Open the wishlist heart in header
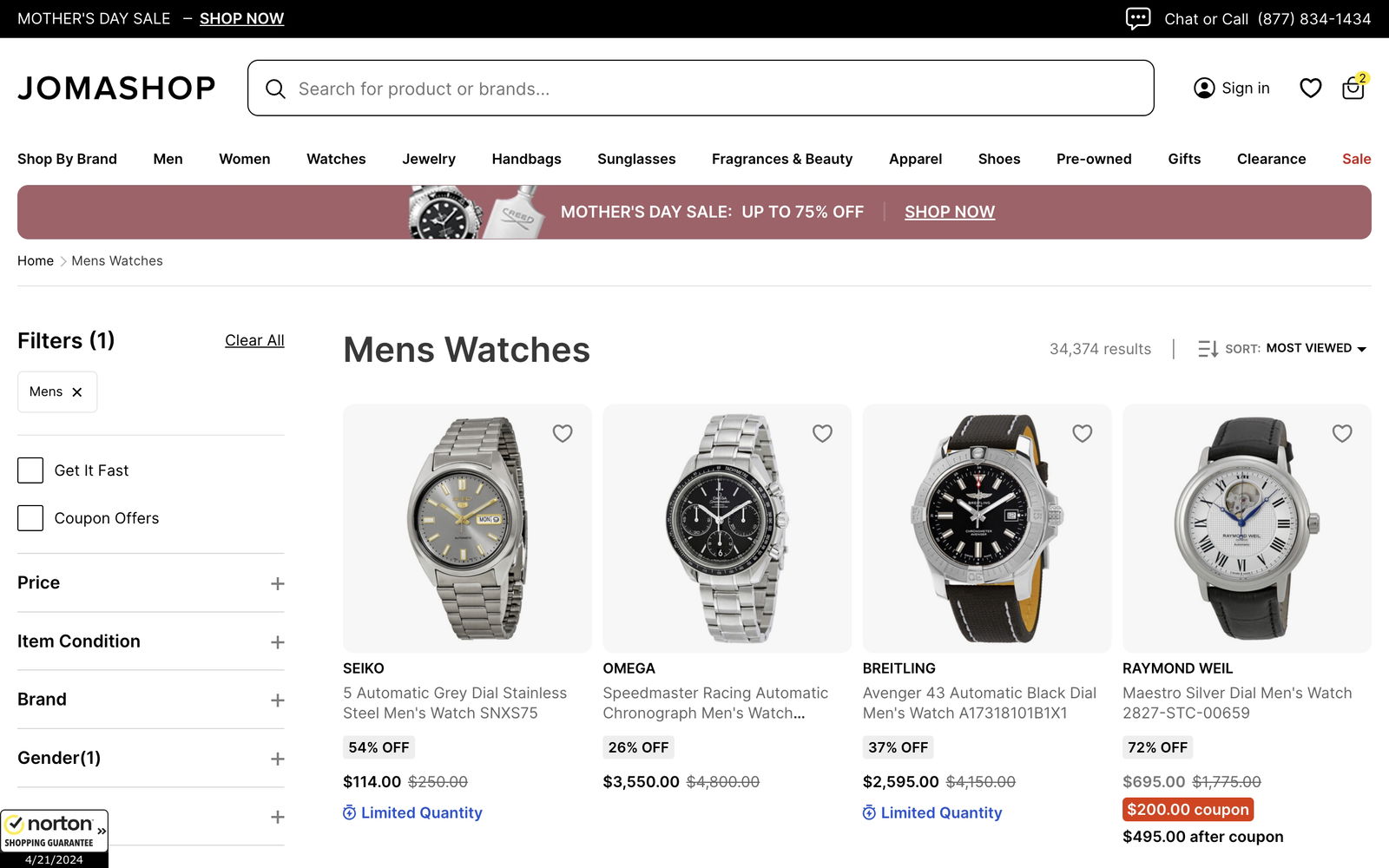The height and width of the screenshot is (868, 1389). pos(1311,88)
